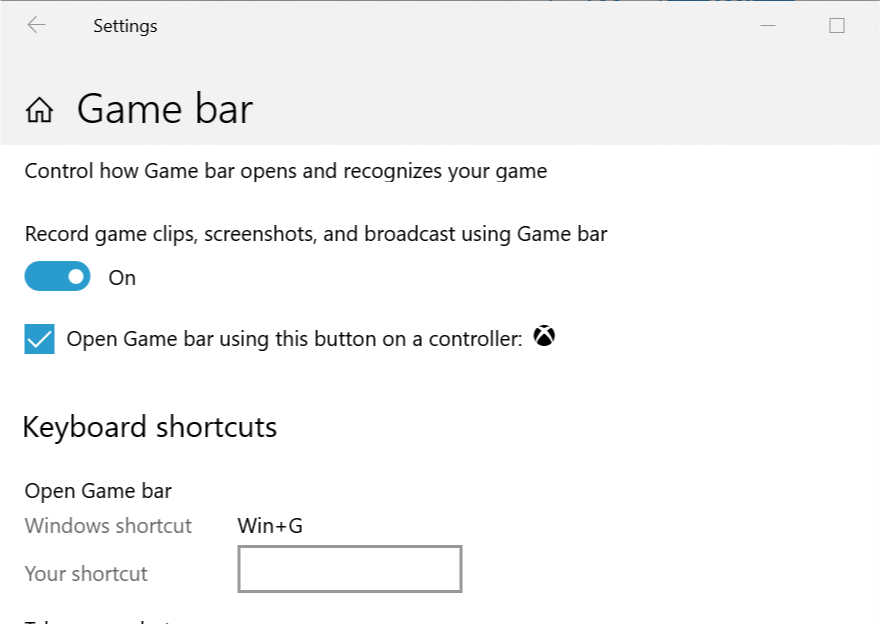This screenshot has height=624, width=880.
Task: Uncheck Open Game bar using controller button
Action: click(x=39, y=339)
